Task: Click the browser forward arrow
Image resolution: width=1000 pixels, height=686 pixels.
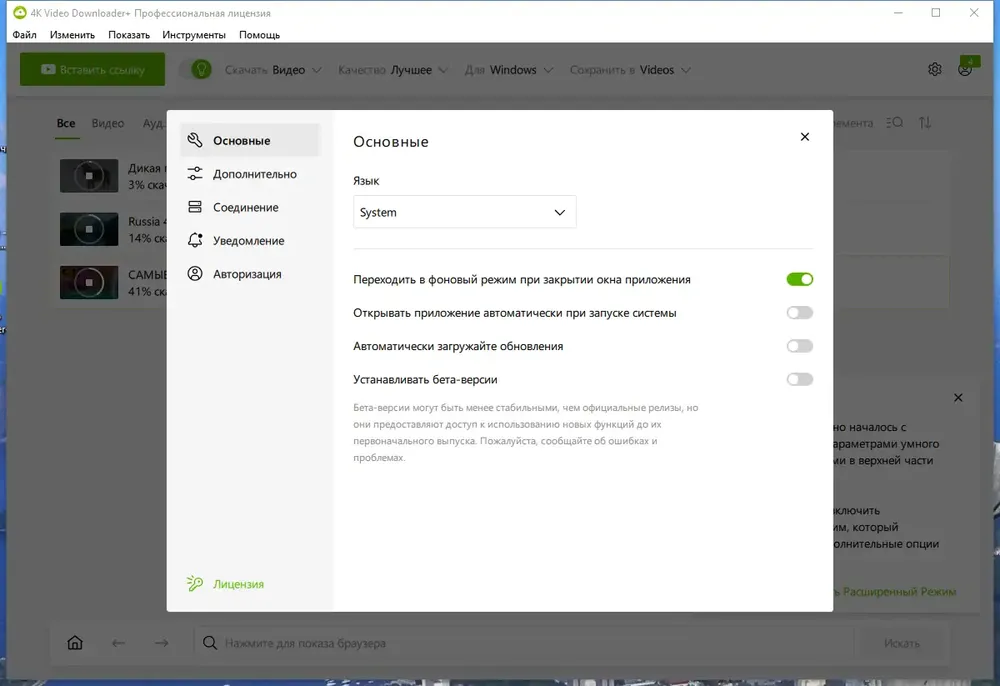Action: (x=161, y=643)
